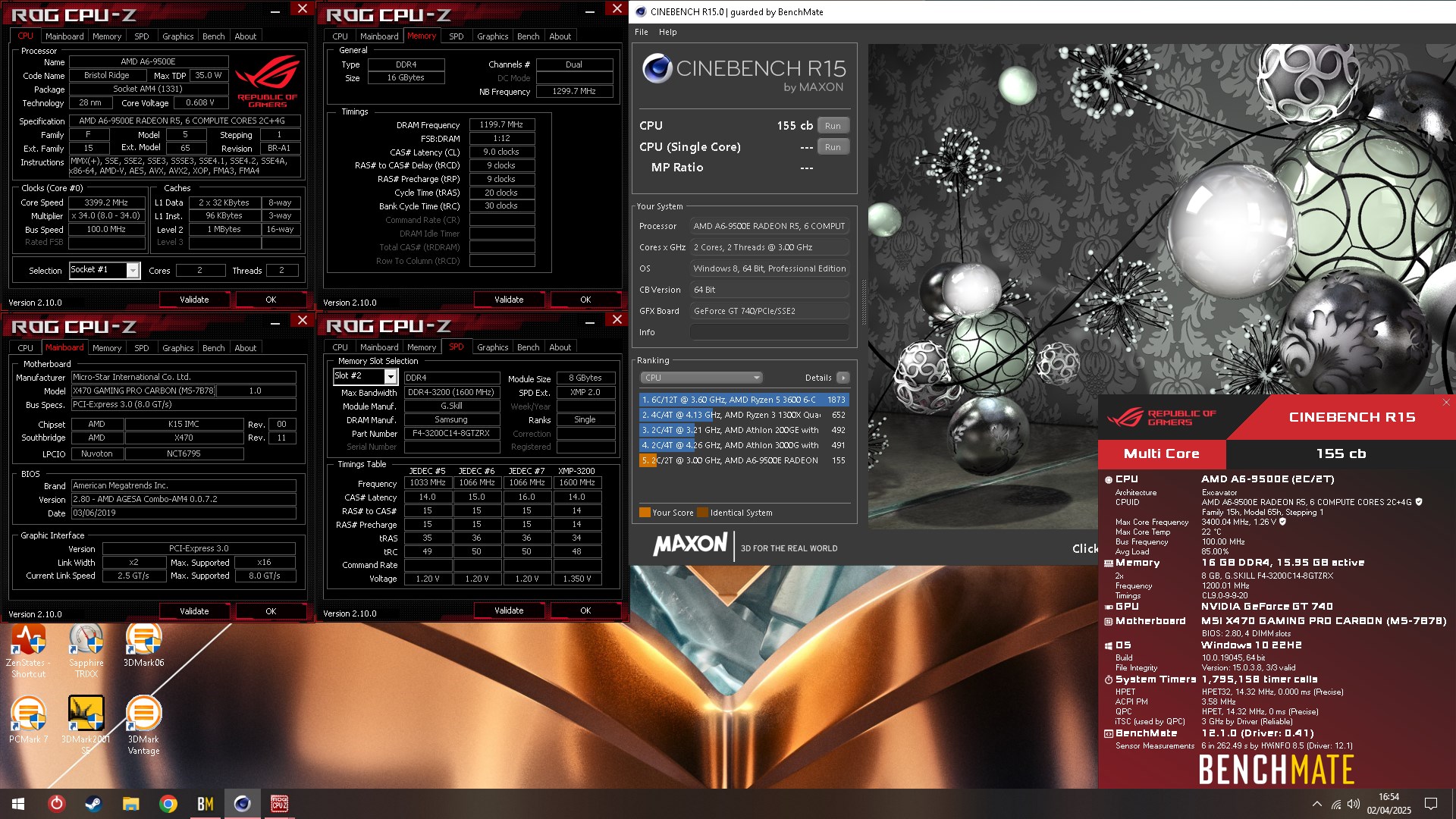
Task: Click the Multi Core label in BenchMate
Action: (1161, 453)
